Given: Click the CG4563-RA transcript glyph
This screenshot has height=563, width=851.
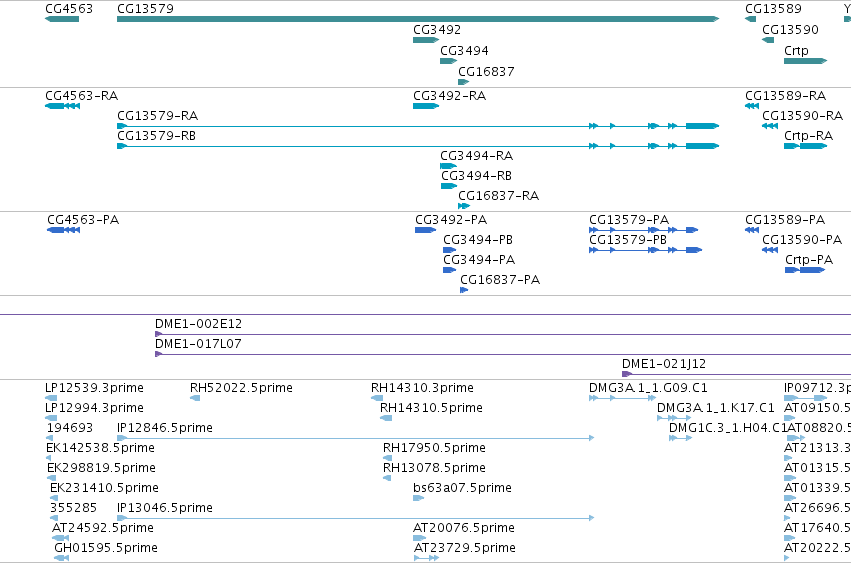Looking at the screenshot, I should [62, 106].
